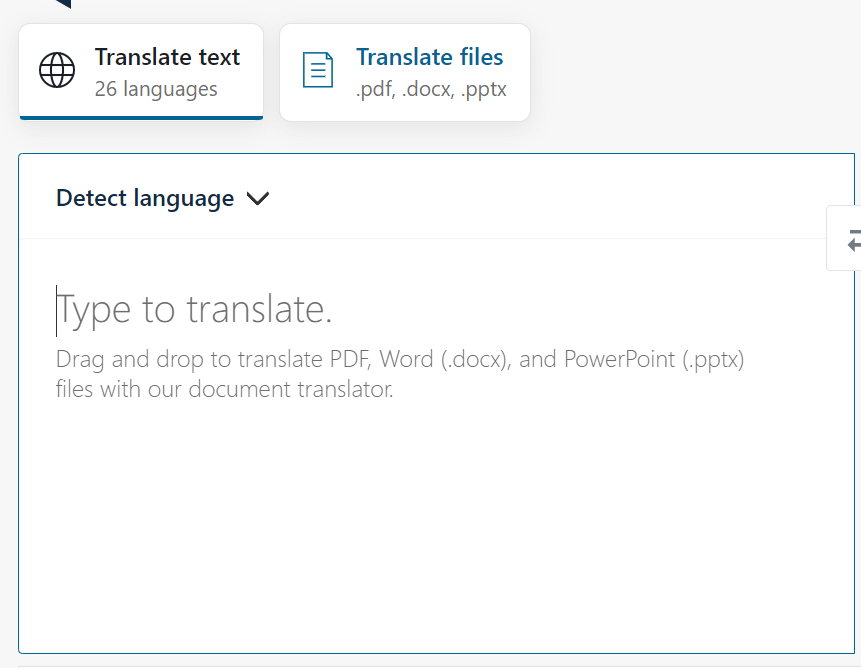
Task: Swap languages using the arrows icon
Action: 850,241
